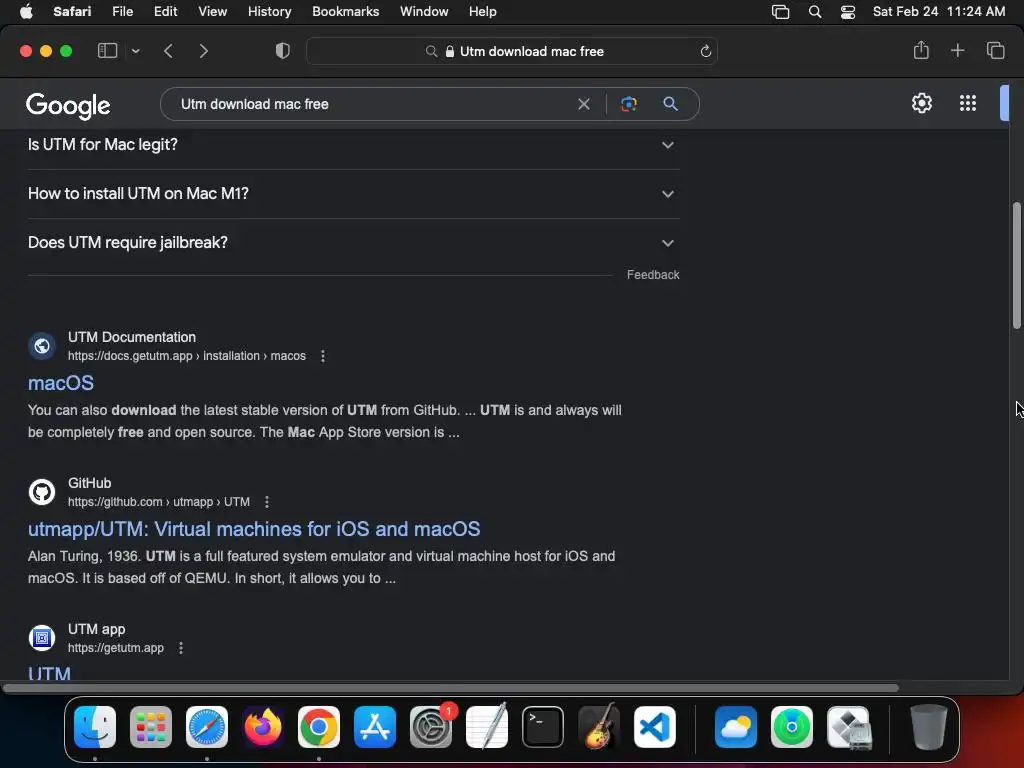Open the Safari share menu

click(x=921, y=50)
